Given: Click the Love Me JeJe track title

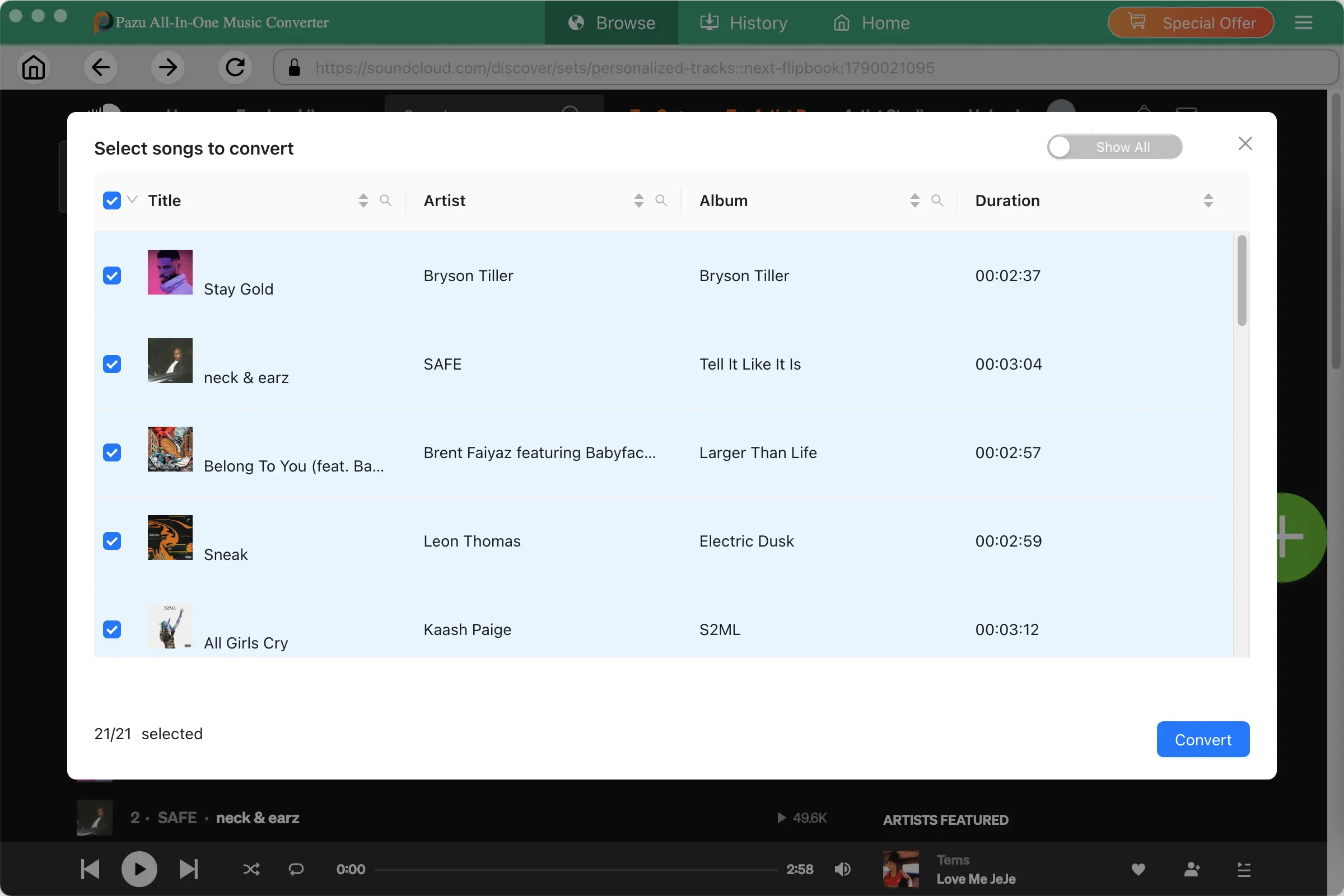Looking at the screenshot, I should 976,879.
